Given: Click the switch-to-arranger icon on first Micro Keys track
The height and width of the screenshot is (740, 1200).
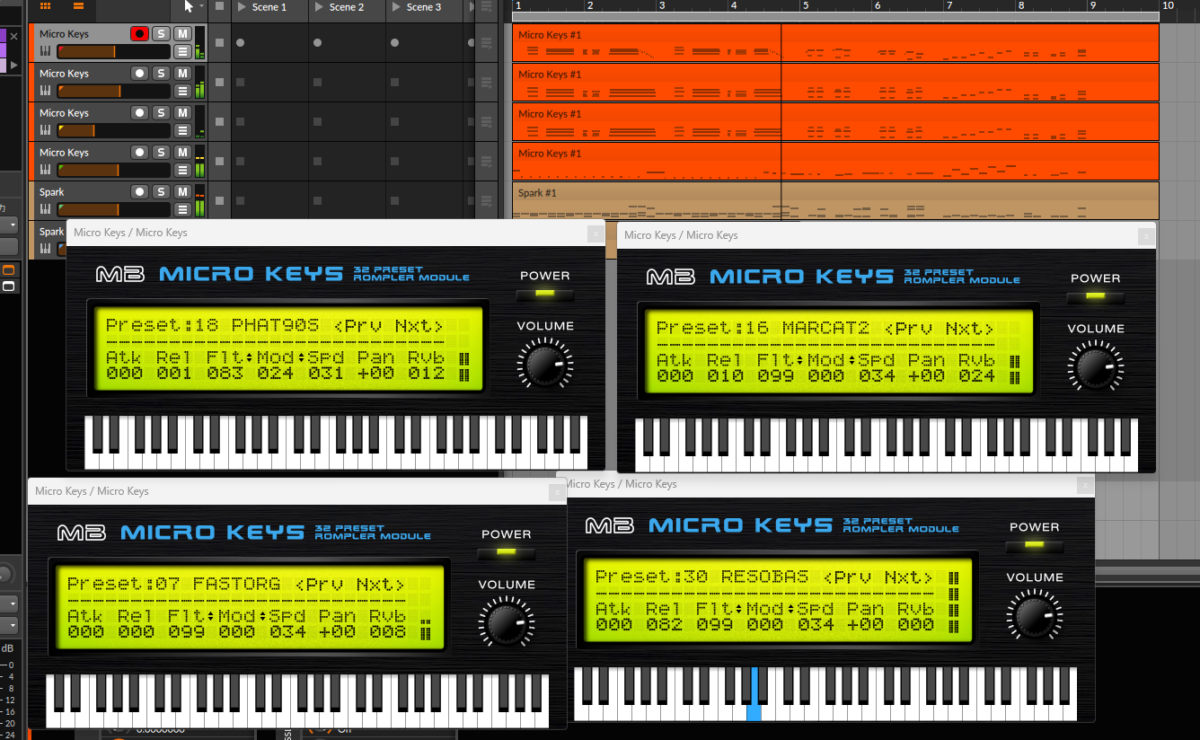Looking at the screenshot, I should (486, 43).
